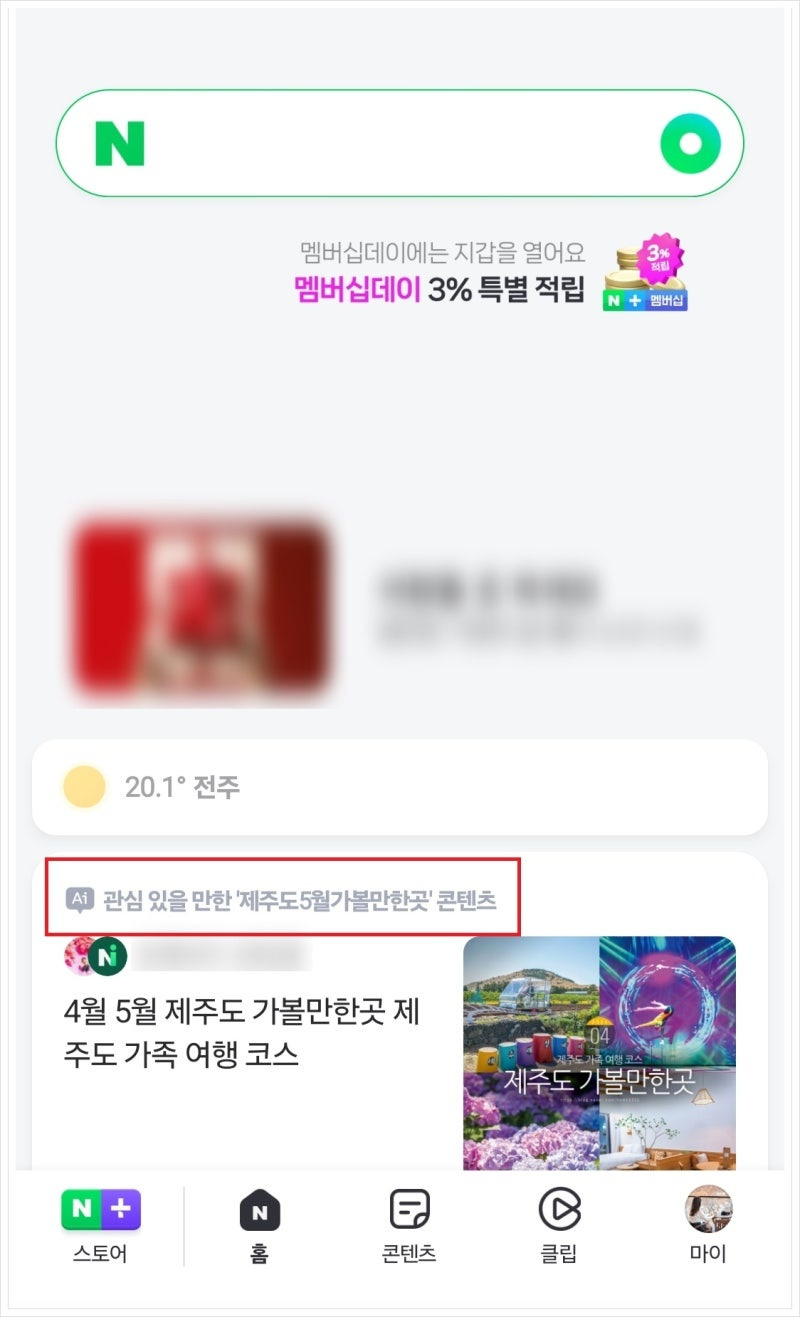Open the 4월 5월 제주도 가볼만한곳 article title
The width and height of the screenshot is (800, 1317).
(241, 1033)
